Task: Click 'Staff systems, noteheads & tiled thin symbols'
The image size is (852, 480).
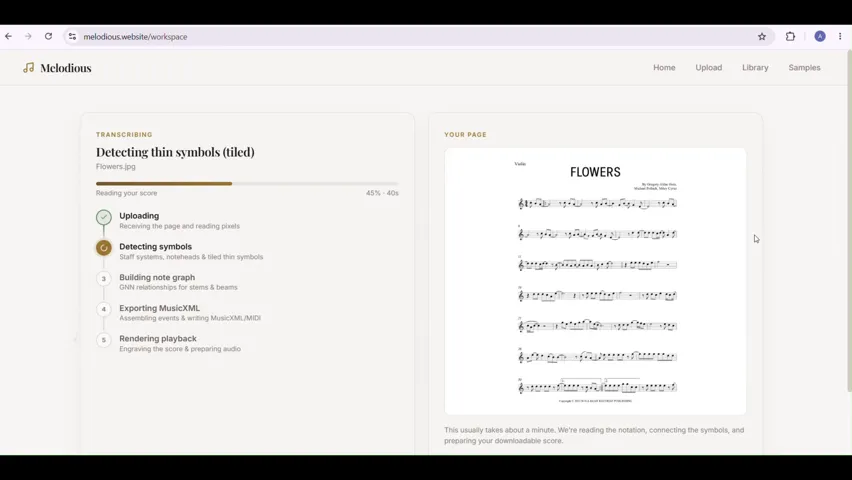Action: pyautogui.click(x=191, y=257)
